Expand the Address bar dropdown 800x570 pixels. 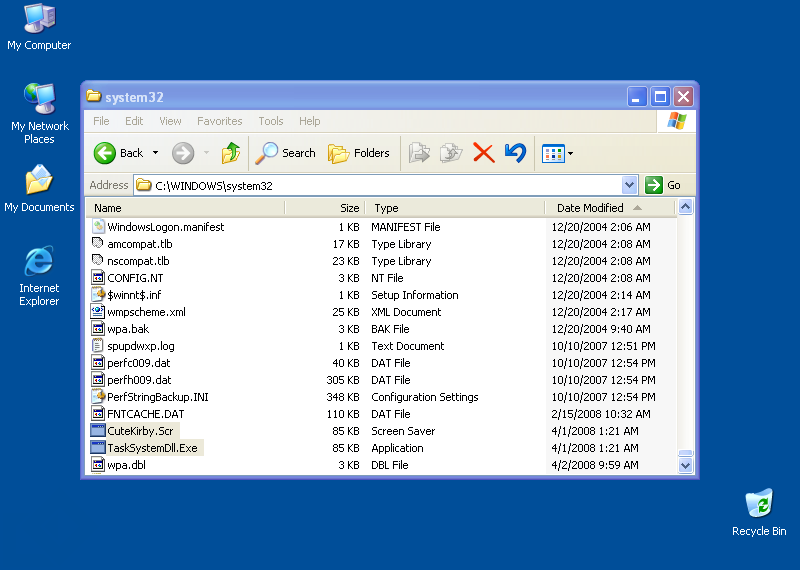click(630, 185)
